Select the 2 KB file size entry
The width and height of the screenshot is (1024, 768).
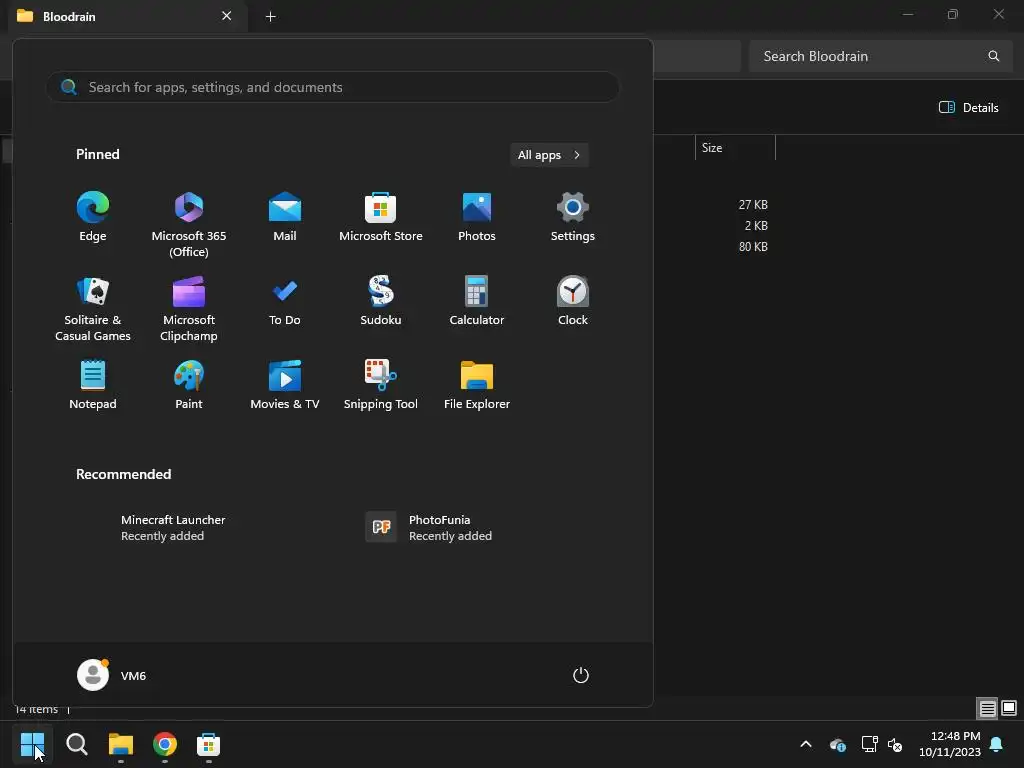pyautogui.click(x=756, y=225)
